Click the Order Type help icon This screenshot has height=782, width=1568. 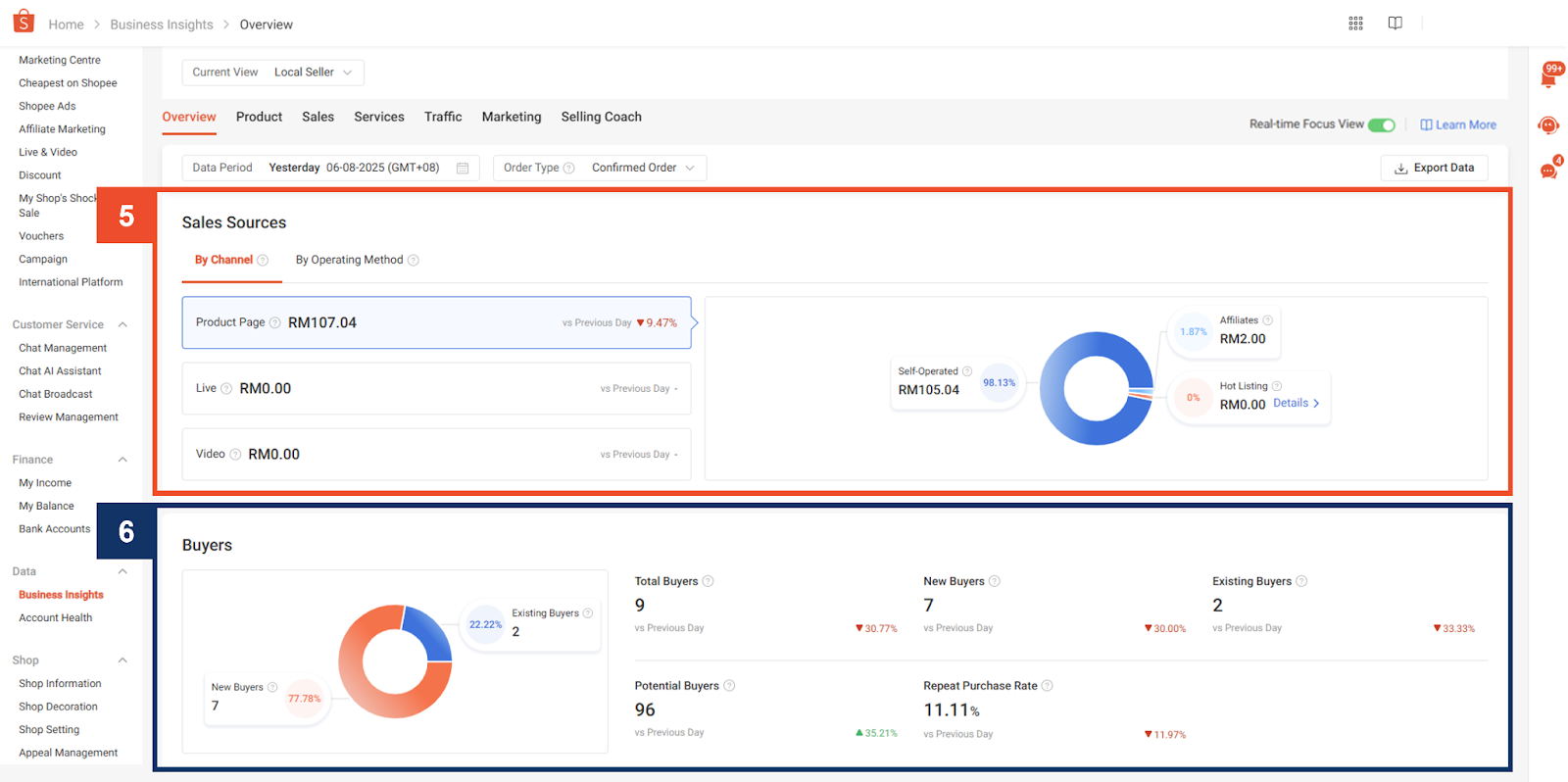[568, 169]
